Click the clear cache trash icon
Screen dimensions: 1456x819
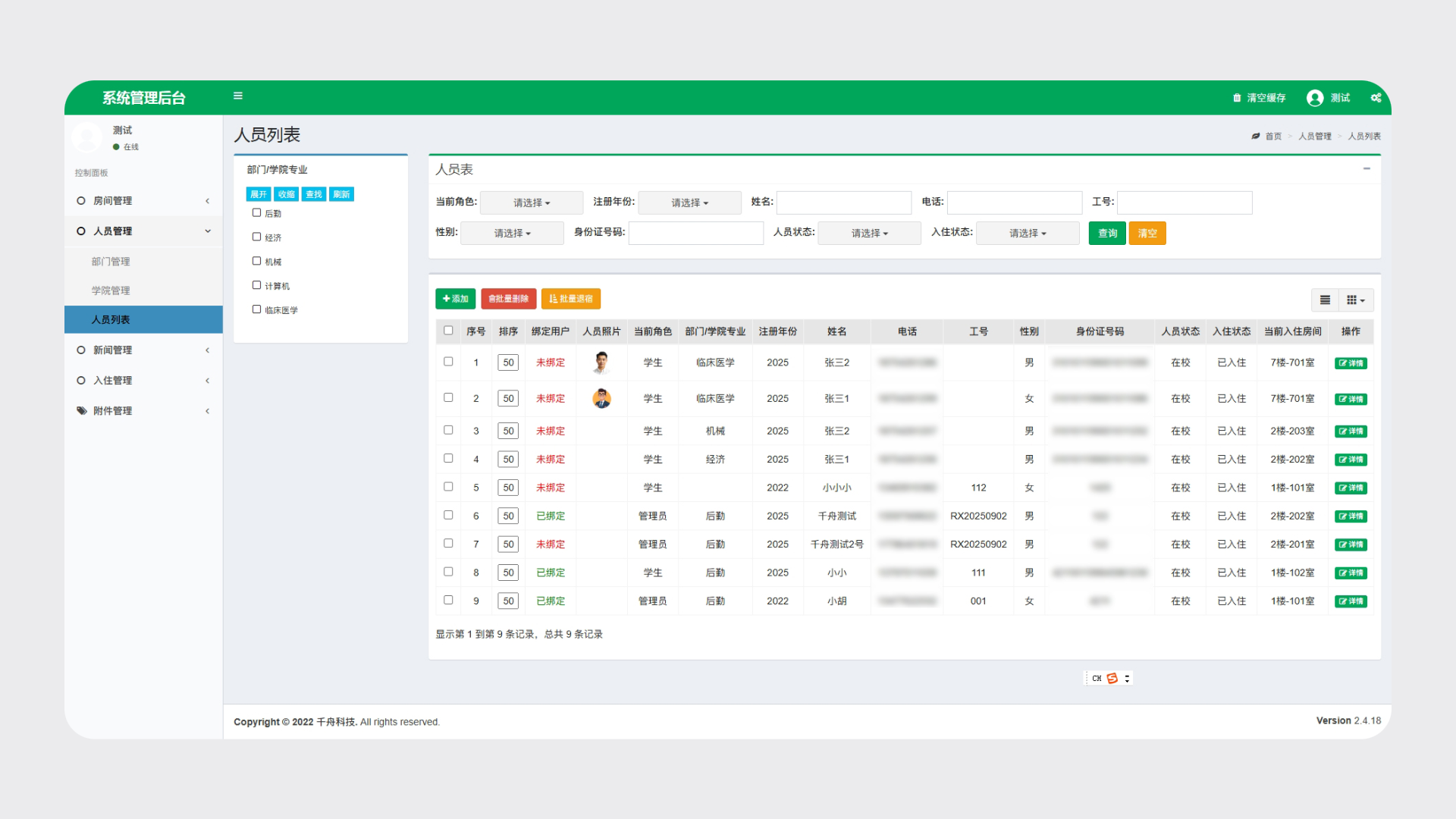[x=1237, y=98]
